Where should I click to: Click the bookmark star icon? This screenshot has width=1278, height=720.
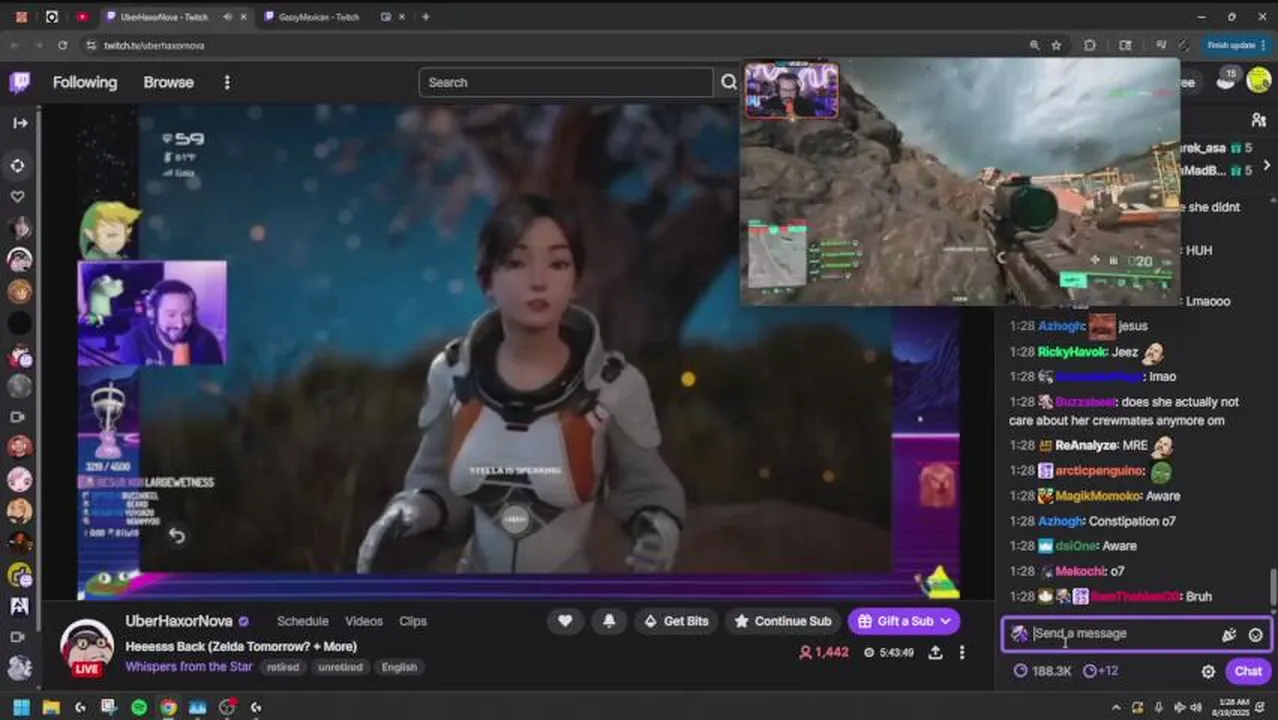pos(1057,45)
